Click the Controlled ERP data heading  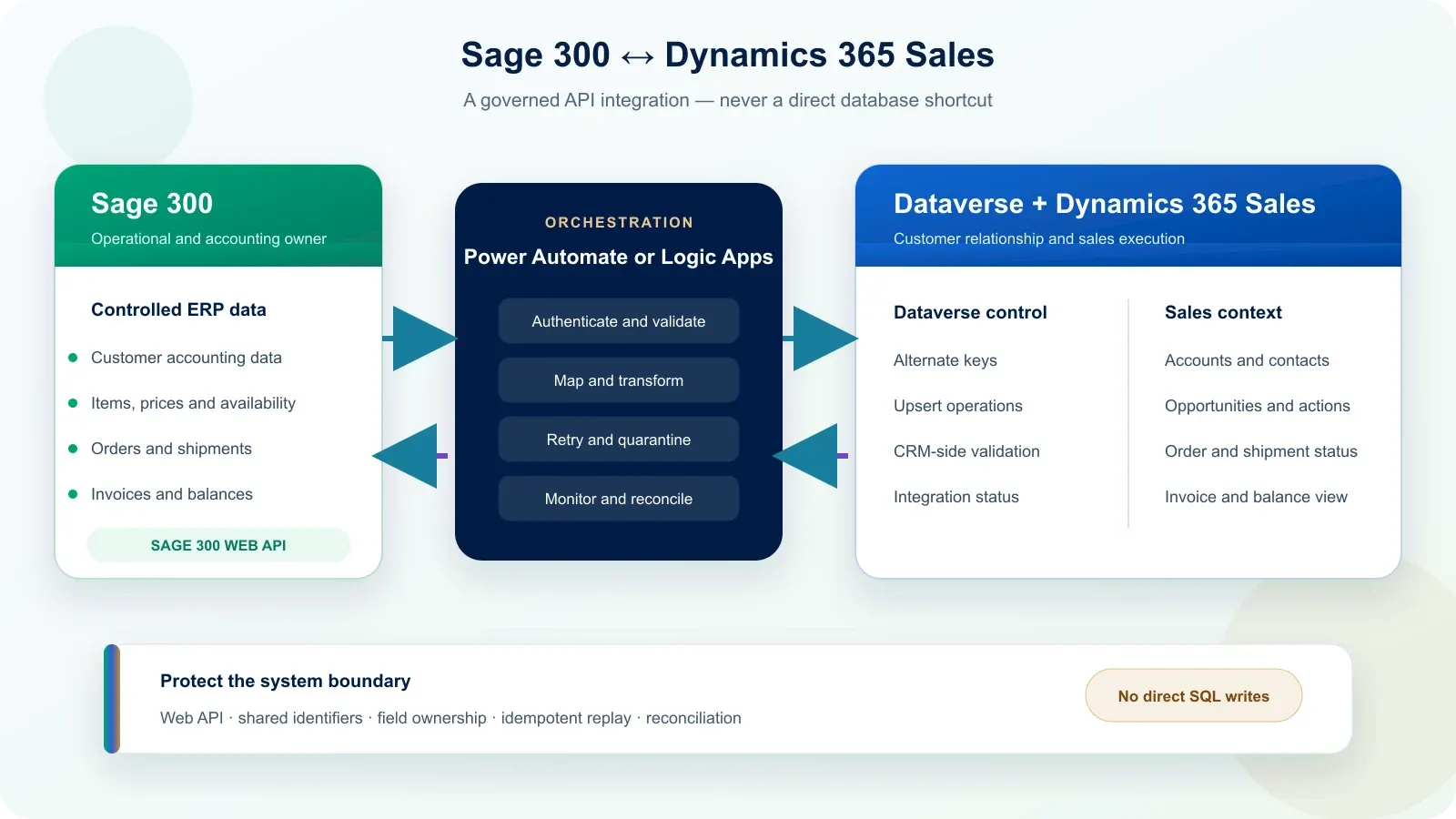click(x=178, y=309)
